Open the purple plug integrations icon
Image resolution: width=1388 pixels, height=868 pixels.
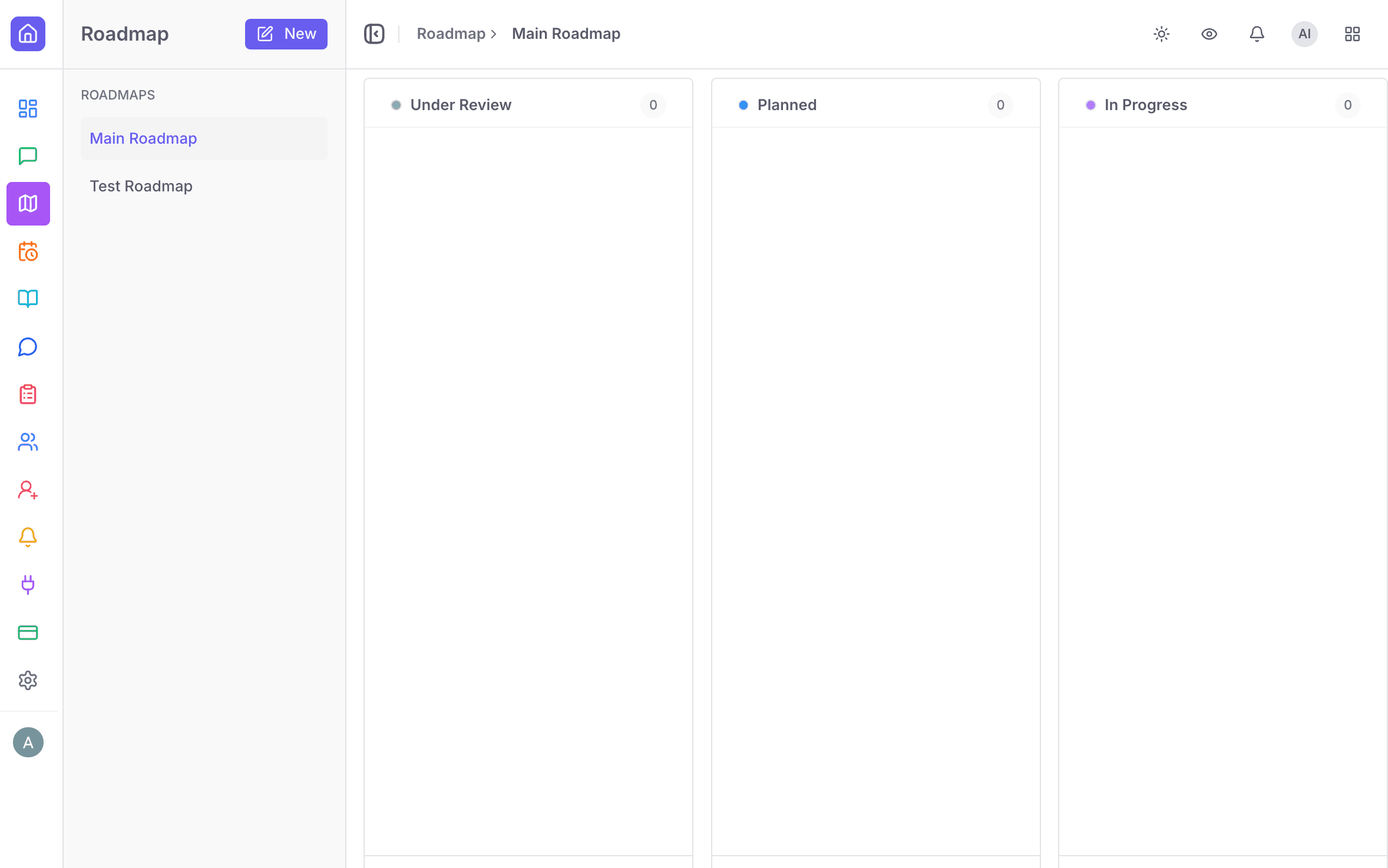coord(28,585)
